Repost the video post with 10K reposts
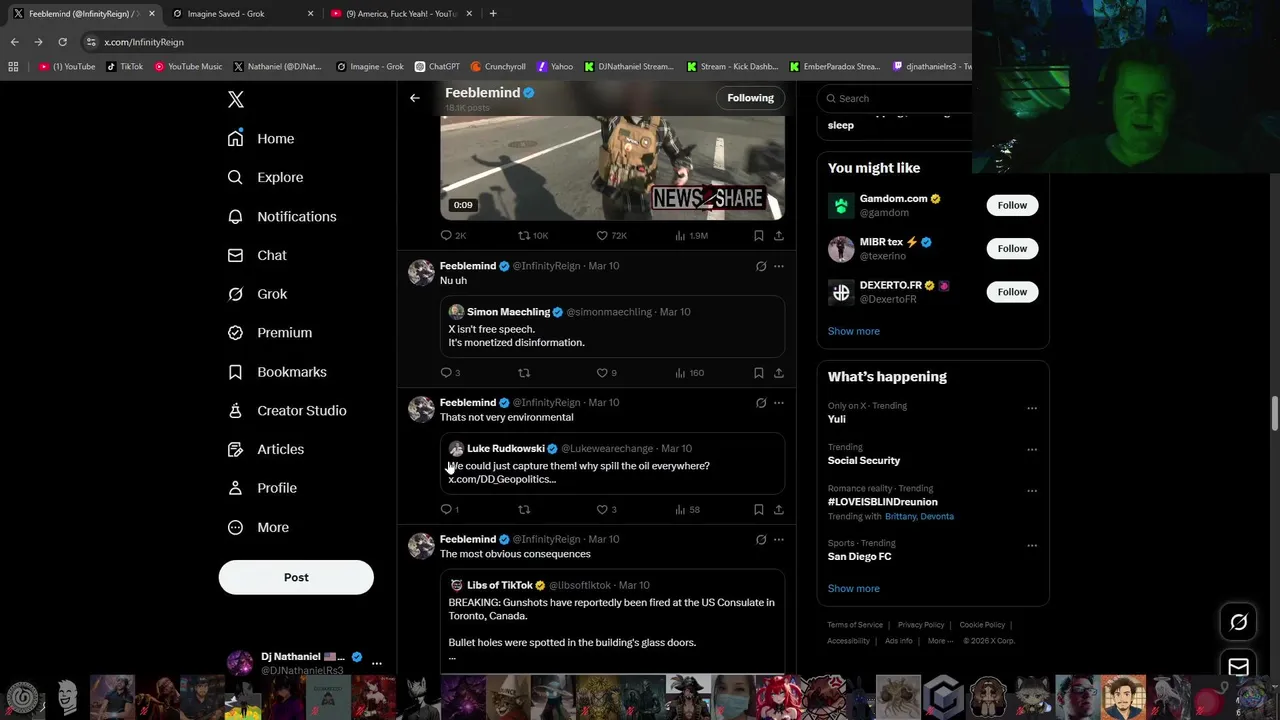 click(x=532, y=235)
